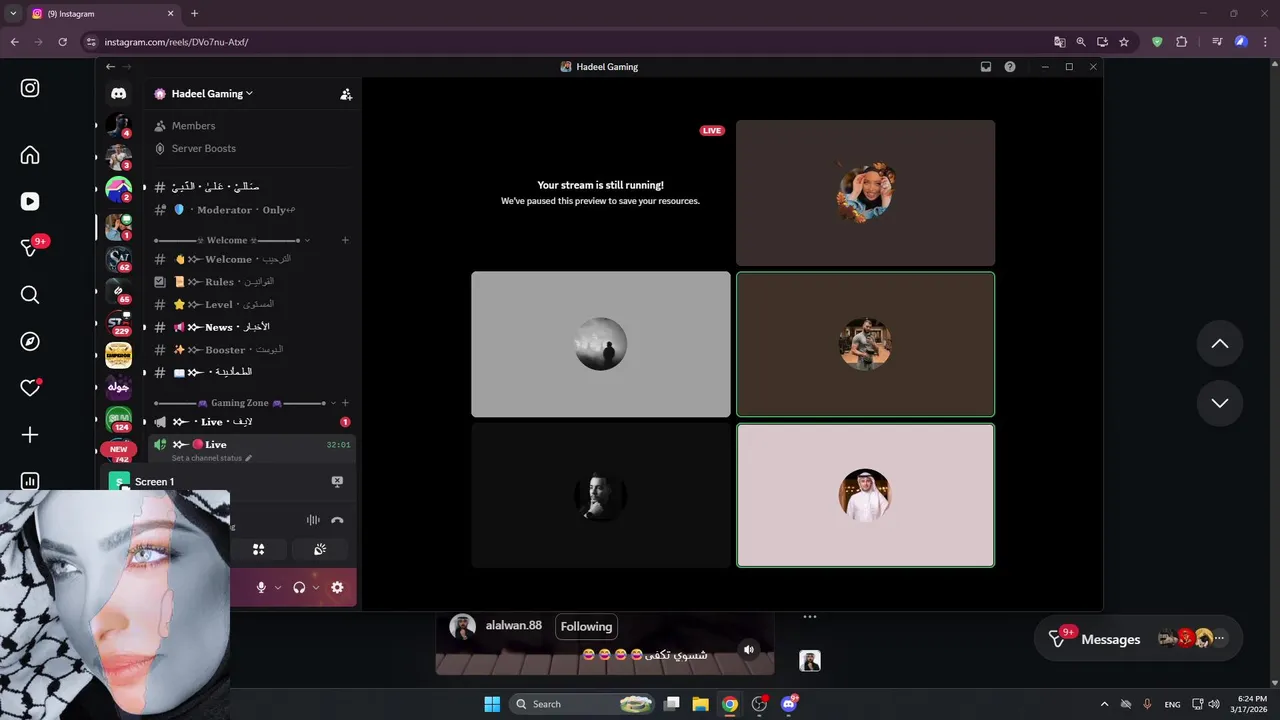Open reel more options dots
This screenshot has width=1280, height=720.
[x=810, y=617]
